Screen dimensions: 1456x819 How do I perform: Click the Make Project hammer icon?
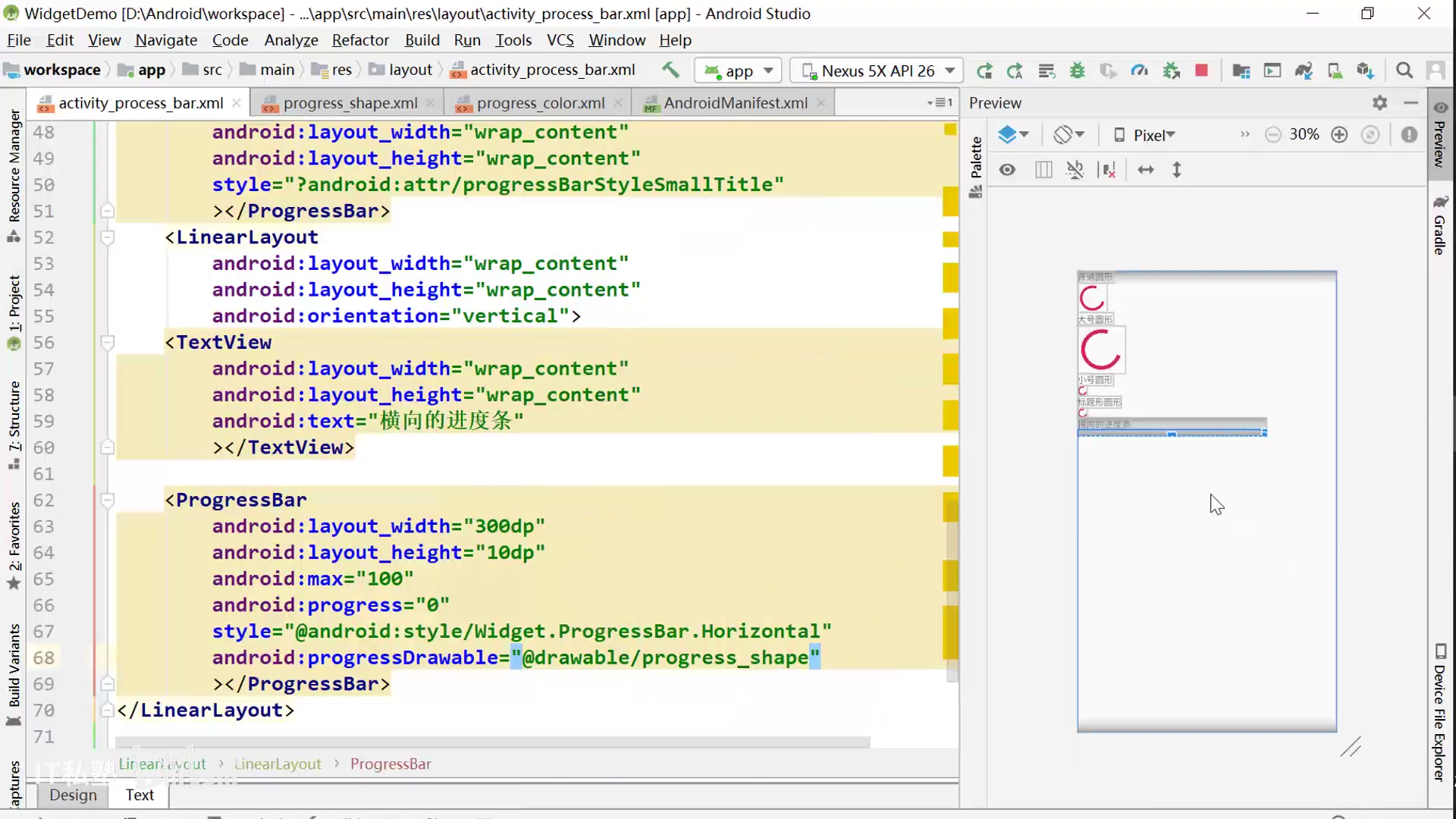point(670,71)
